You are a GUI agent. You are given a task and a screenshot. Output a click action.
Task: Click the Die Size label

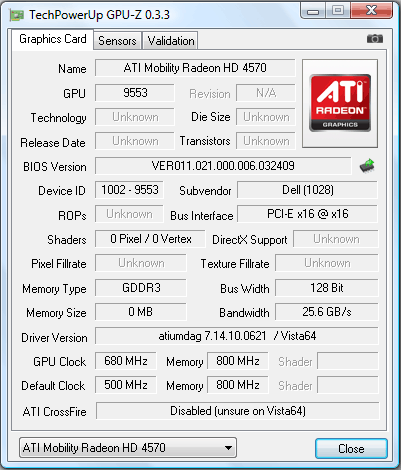point(211,117)
